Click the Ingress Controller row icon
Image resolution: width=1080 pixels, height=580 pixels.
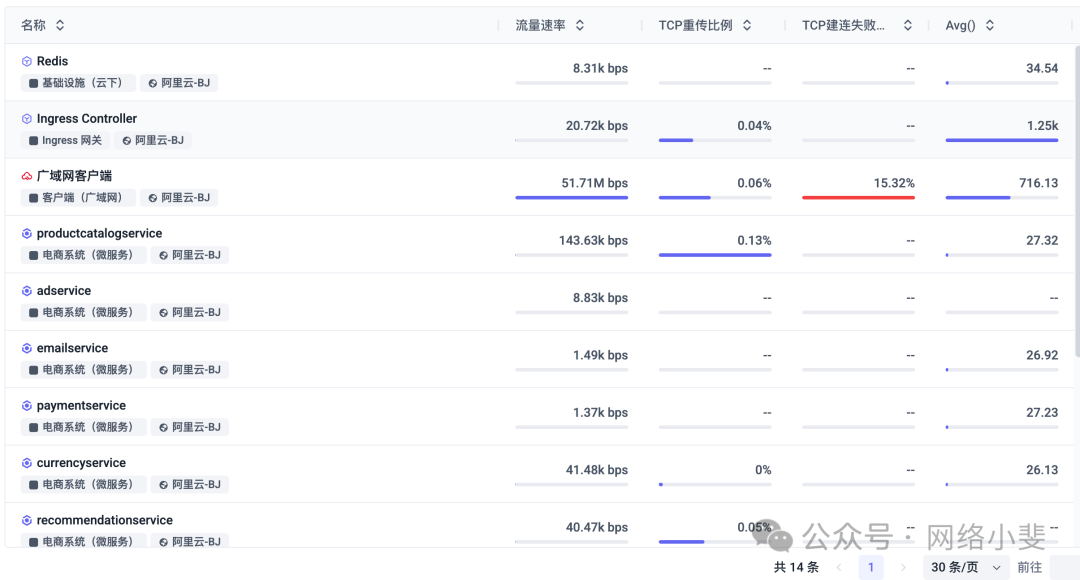[27, 119]
